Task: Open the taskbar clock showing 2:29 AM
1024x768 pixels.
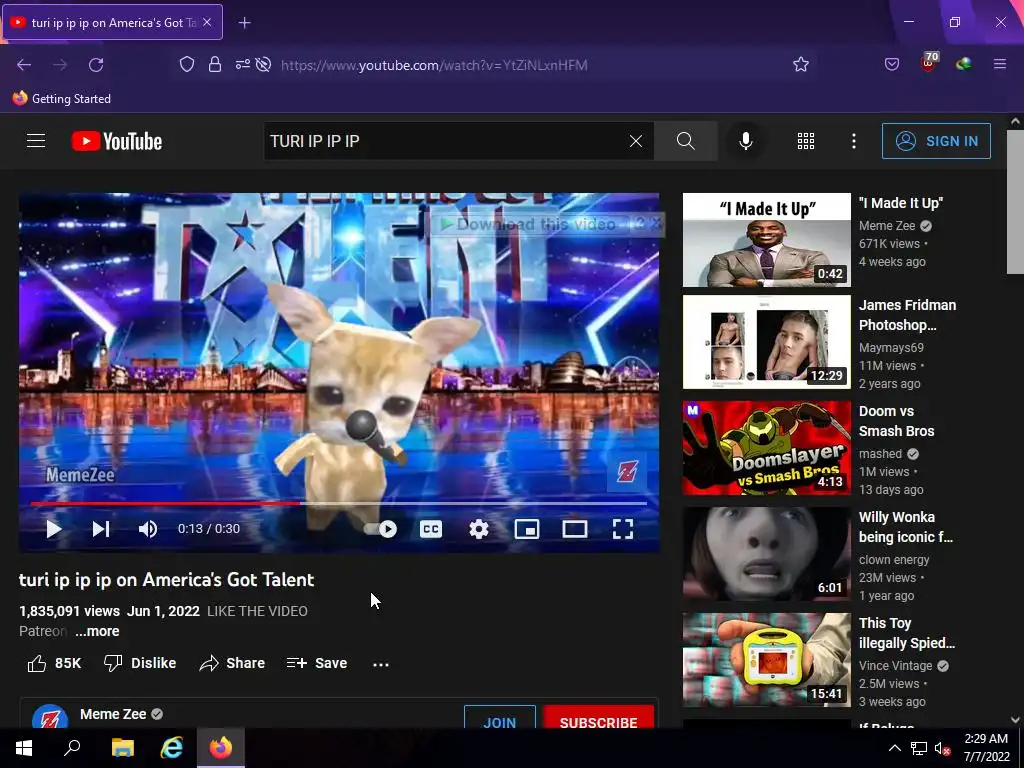Action: coord(987,748)
